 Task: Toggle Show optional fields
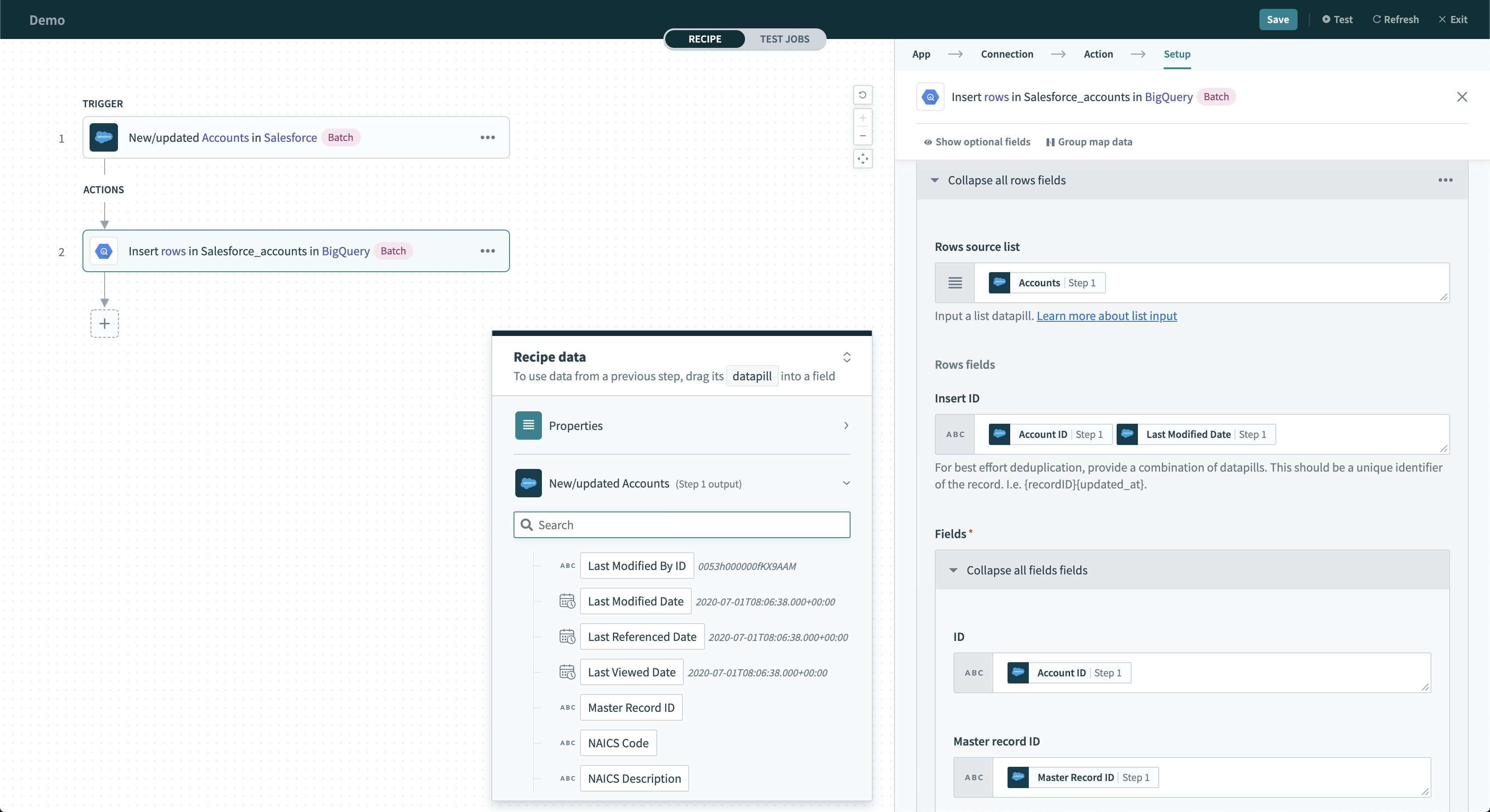977,141
